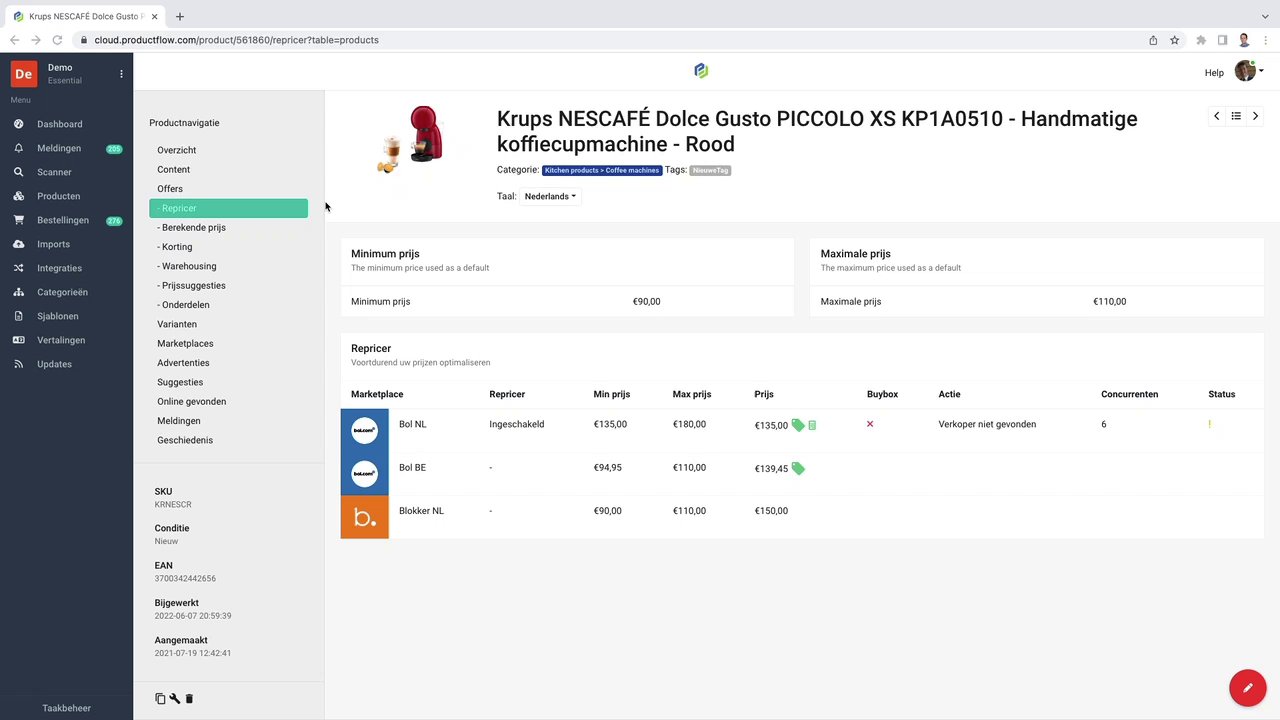The width and height of the screenshot is (1280, 720).
Task: Open the Taal Nederlands language dropdown
Action: [x=550, y=196]
